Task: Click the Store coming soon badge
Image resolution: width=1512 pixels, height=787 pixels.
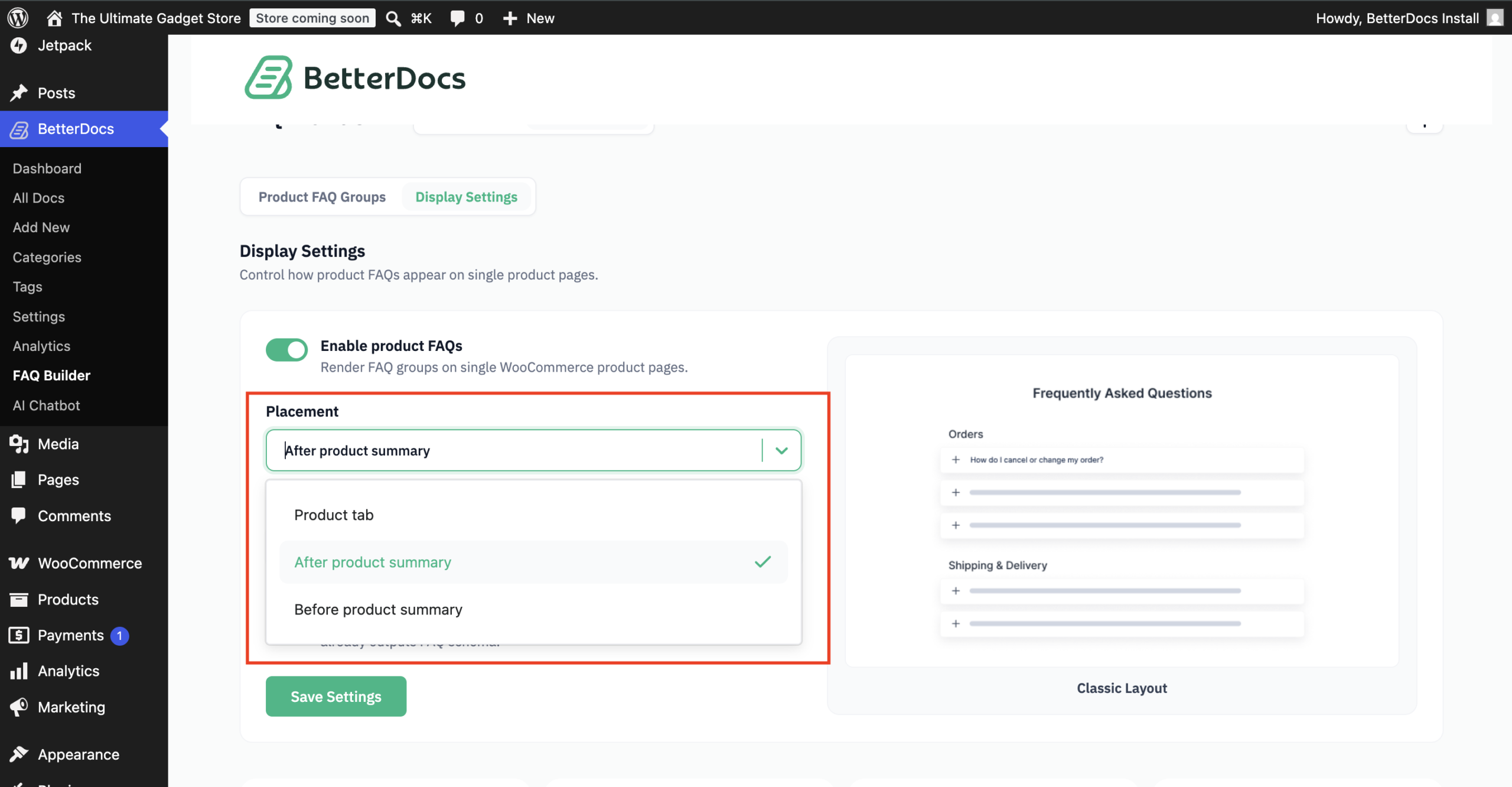Action: point(312,18)
